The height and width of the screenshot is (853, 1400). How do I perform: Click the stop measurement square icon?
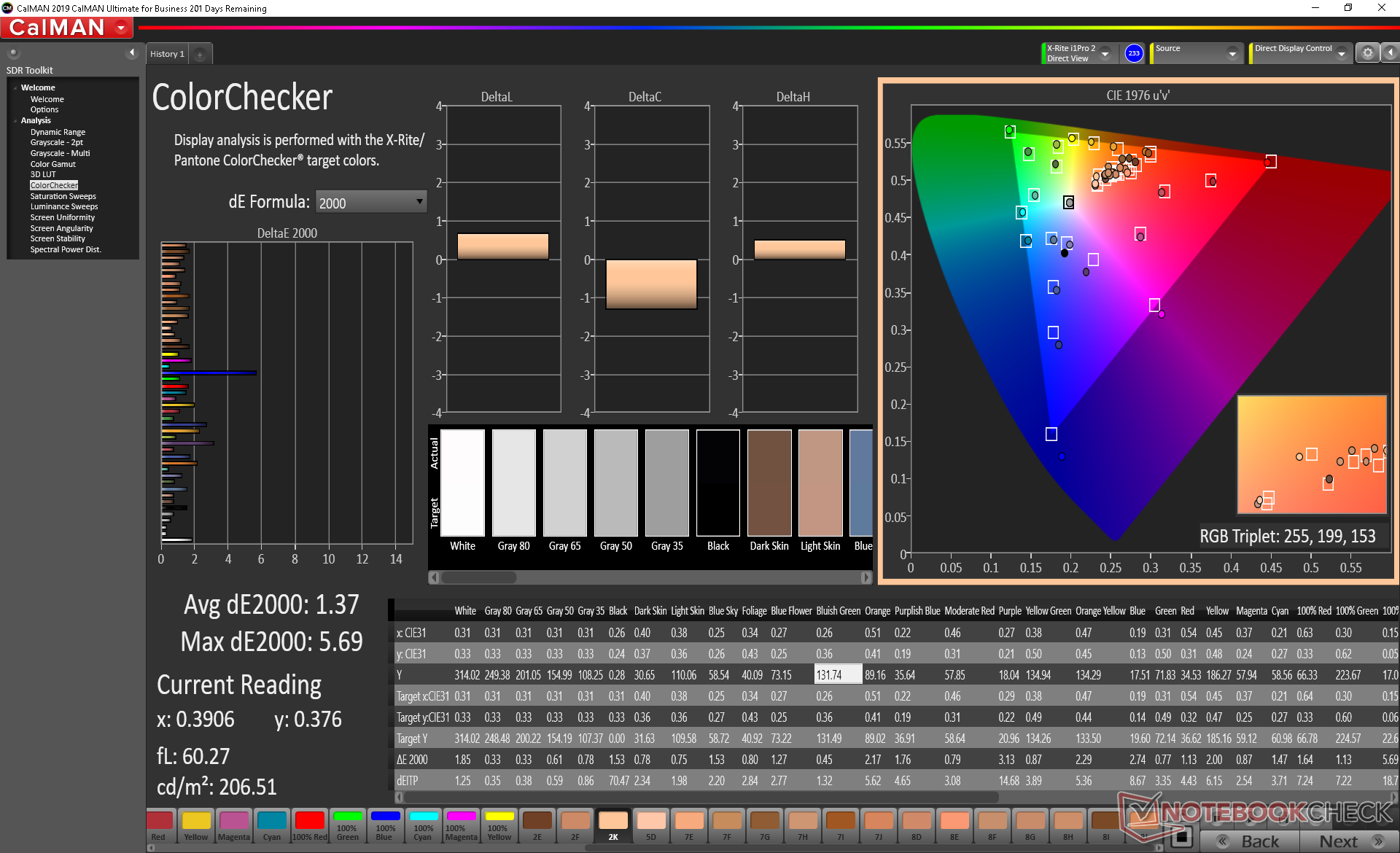point(1183,836)
